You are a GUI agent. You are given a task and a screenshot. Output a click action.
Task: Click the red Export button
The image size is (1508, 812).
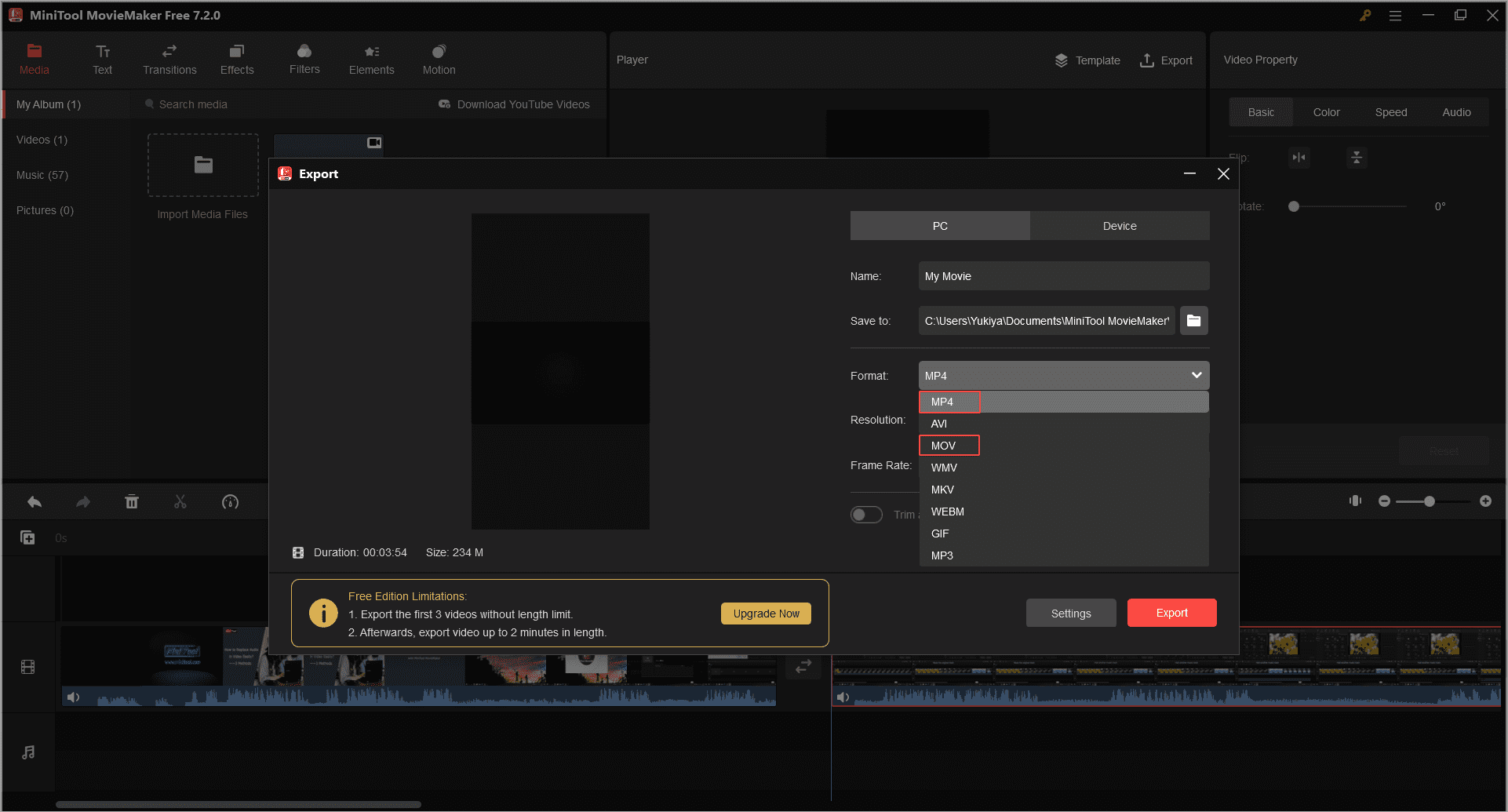pyautogui.click(x=1171, y=613)
